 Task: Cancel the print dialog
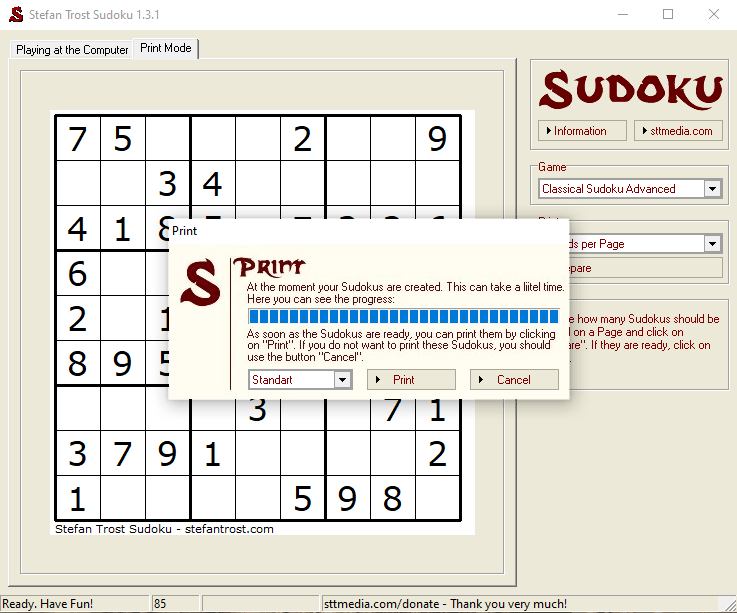click(x=514, y=379)
